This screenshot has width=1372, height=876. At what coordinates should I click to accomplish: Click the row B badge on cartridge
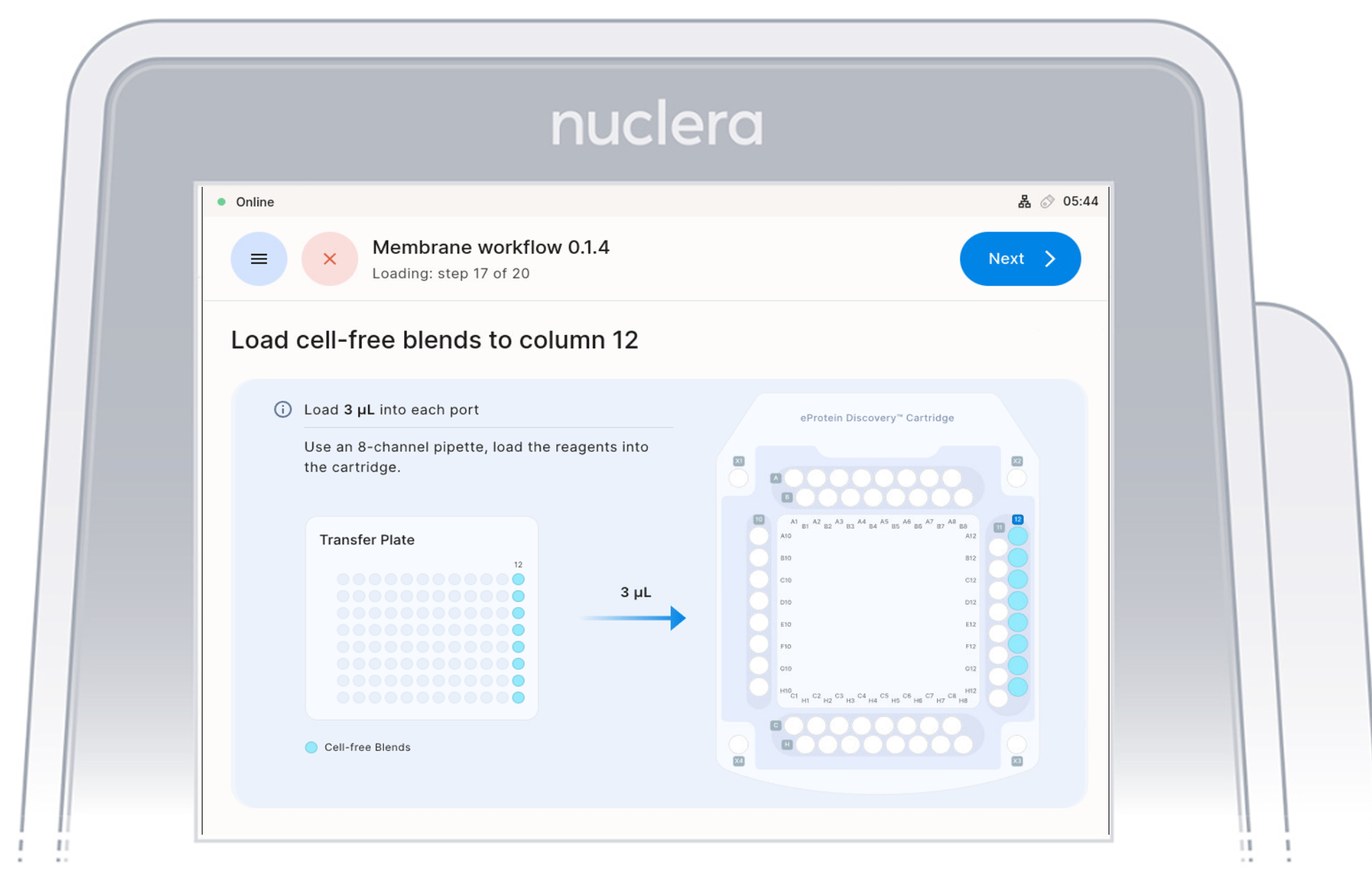[x=787, y=497]
